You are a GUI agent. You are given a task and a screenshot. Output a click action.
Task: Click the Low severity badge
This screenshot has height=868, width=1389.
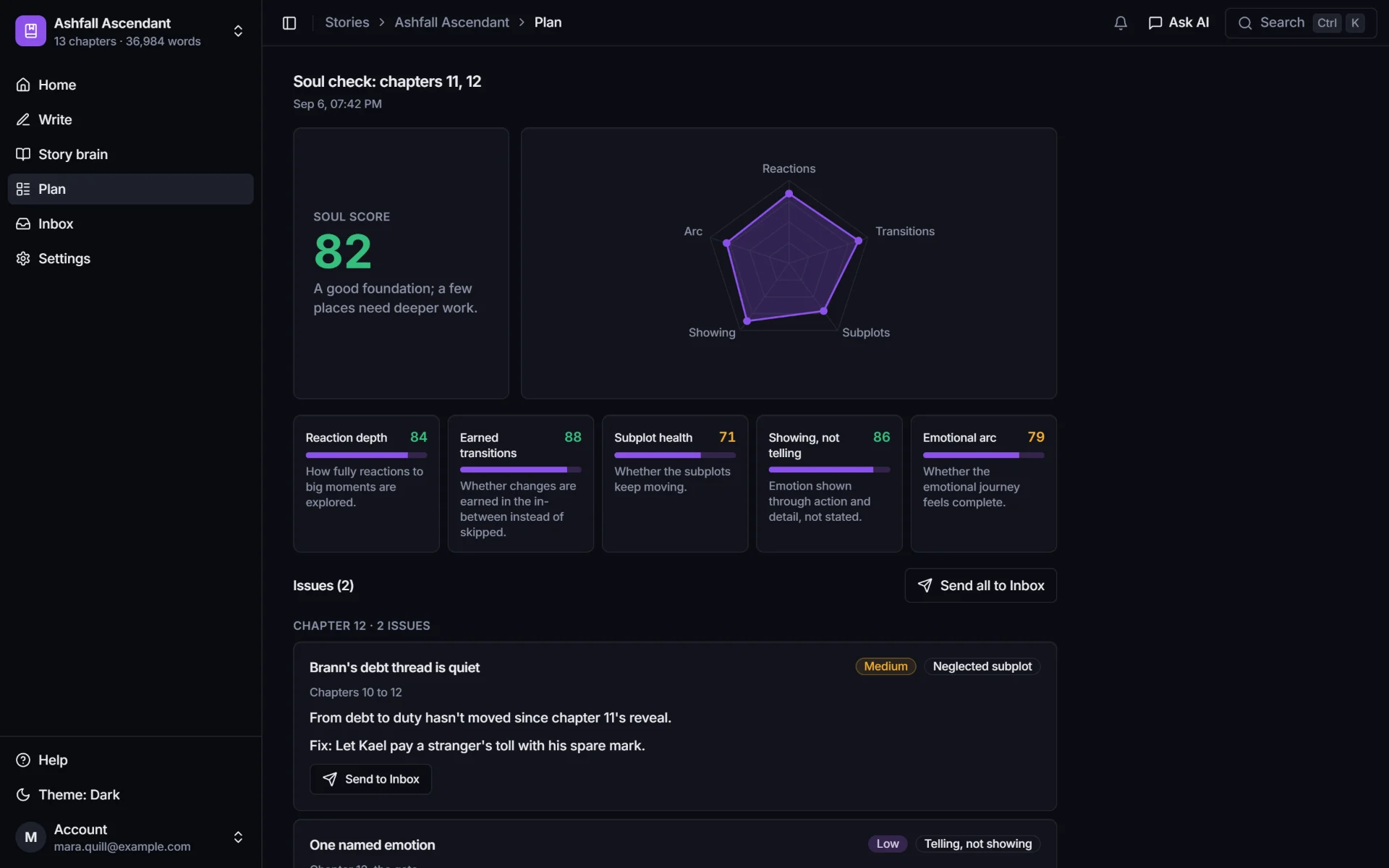tap(888, 843)
